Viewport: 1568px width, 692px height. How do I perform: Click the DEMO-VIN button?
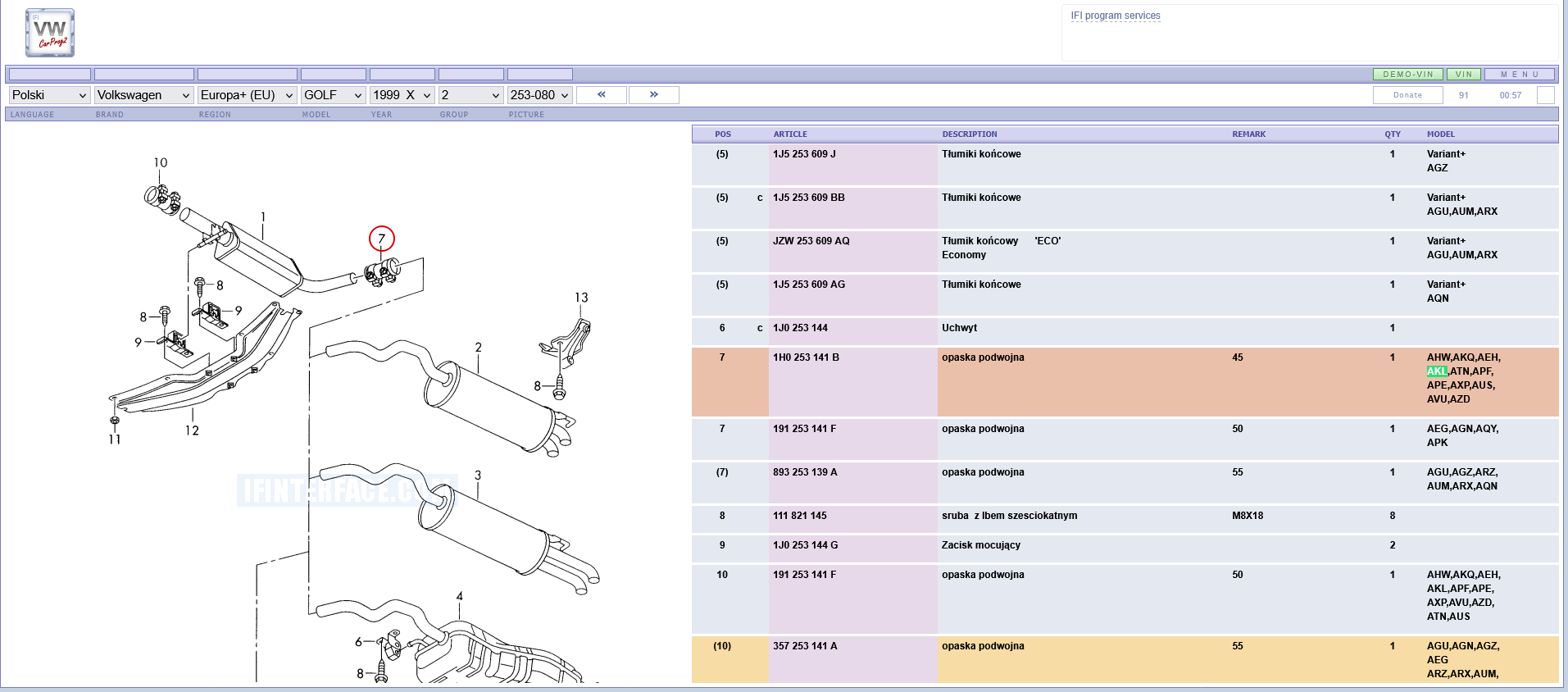coord(1408,74)
